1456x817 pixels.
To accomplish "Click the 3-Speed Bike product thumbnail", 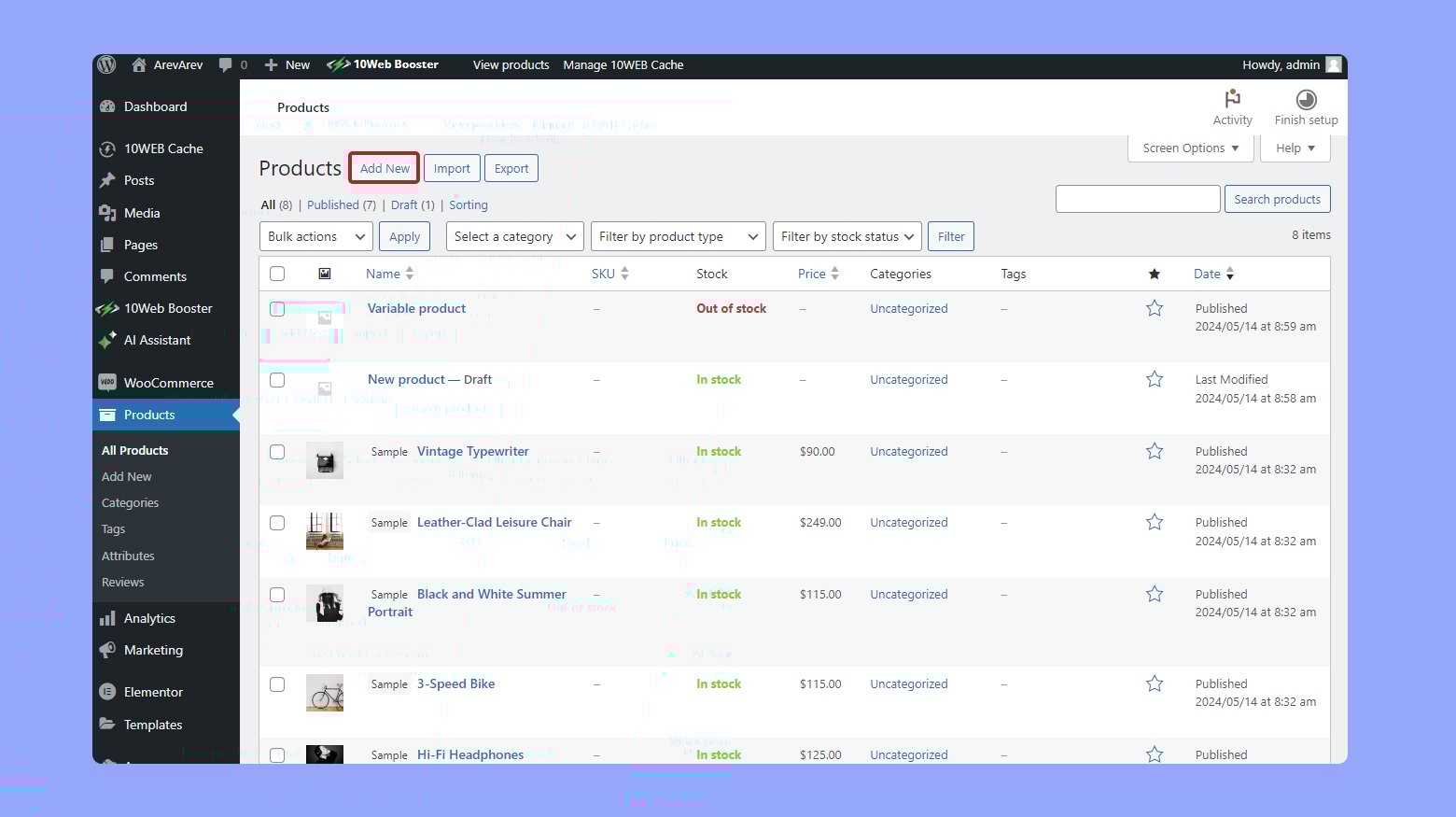I will click(325, 693).
